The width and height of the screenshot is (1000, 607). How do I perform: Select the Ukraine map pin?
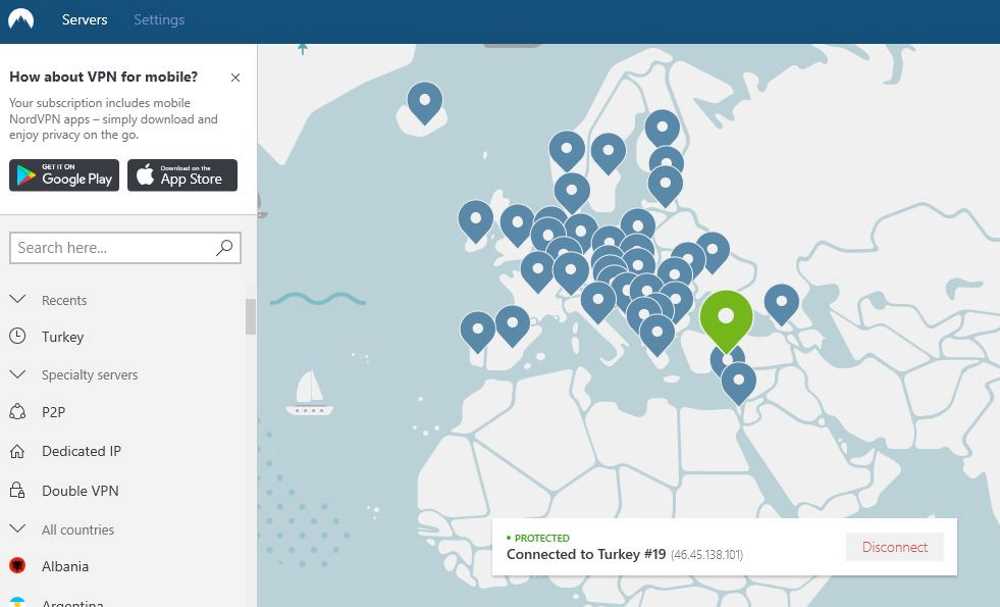(713, 252)
